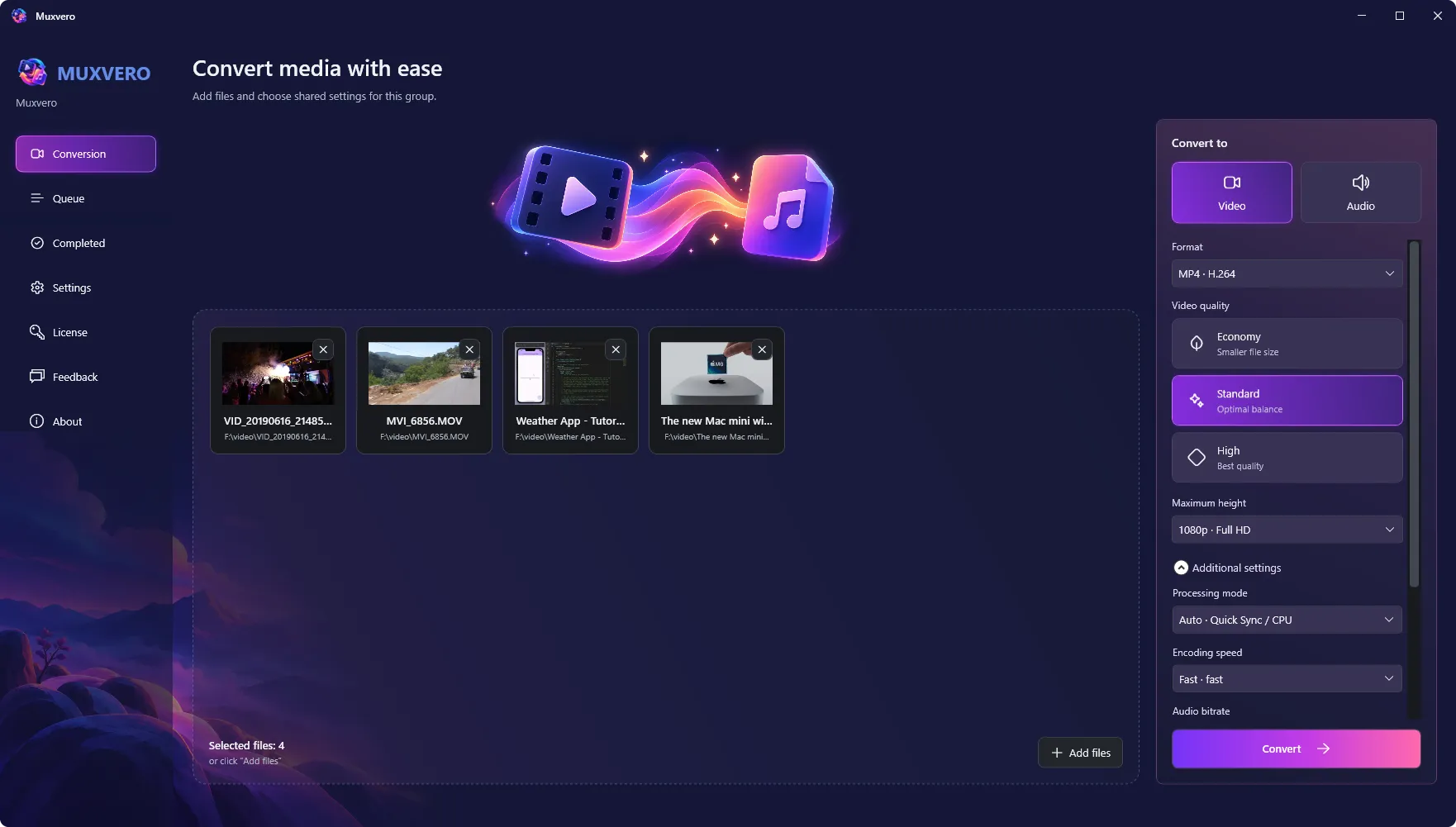Click the About info icon
The image size is (1456, 827).
pos(37,421)
